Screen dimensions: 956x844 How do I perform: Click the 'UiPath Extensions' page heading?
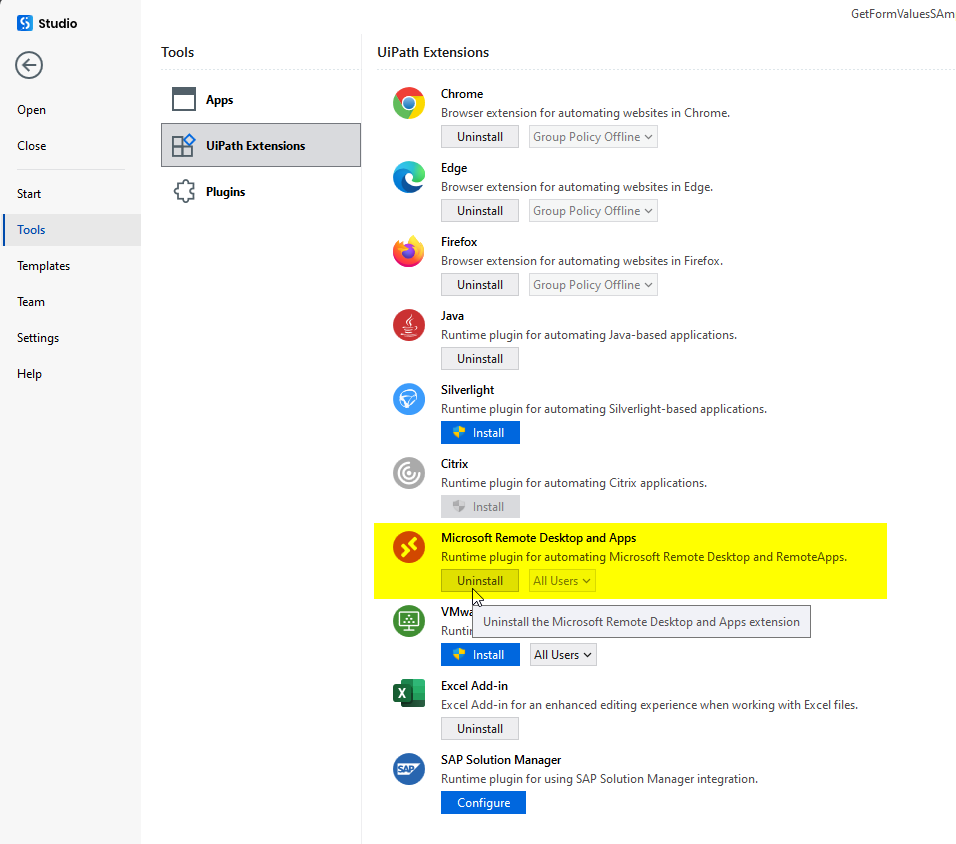[433, 52]
